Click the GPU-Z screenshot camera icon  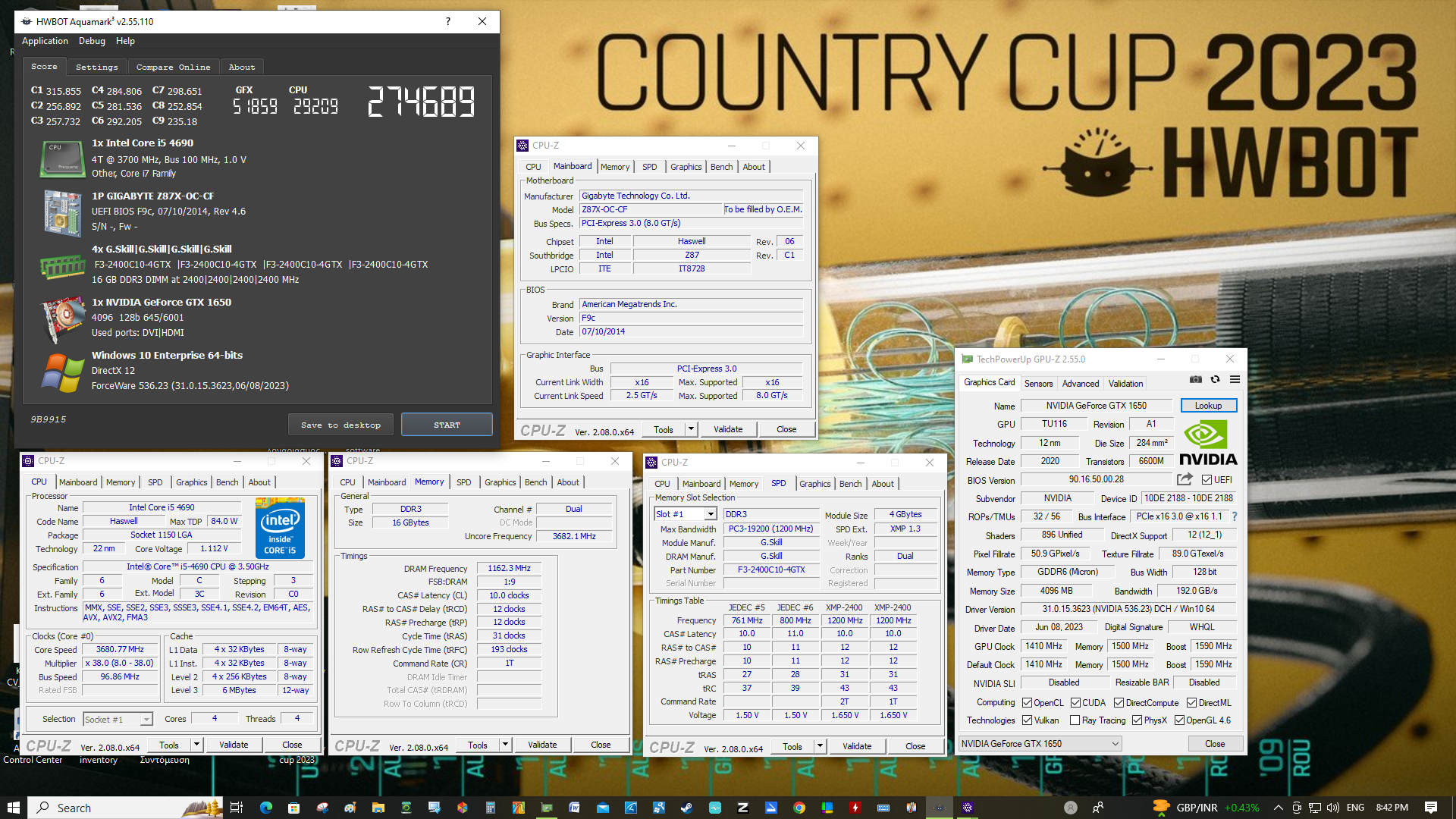point(1195,379)
